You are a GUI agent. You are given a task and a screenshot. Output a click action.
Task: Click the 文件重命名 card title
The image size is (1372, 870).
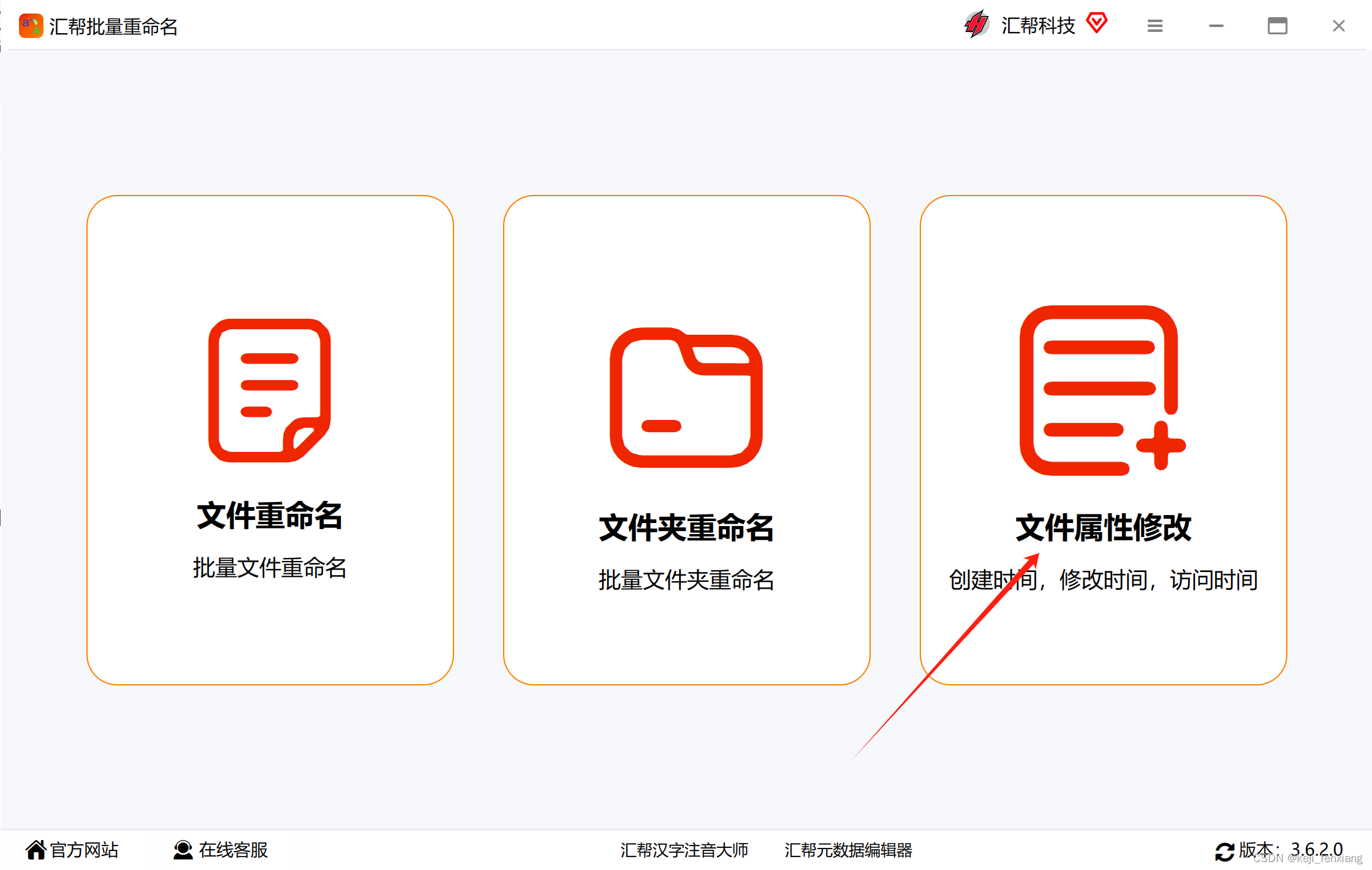pos(270,515)
